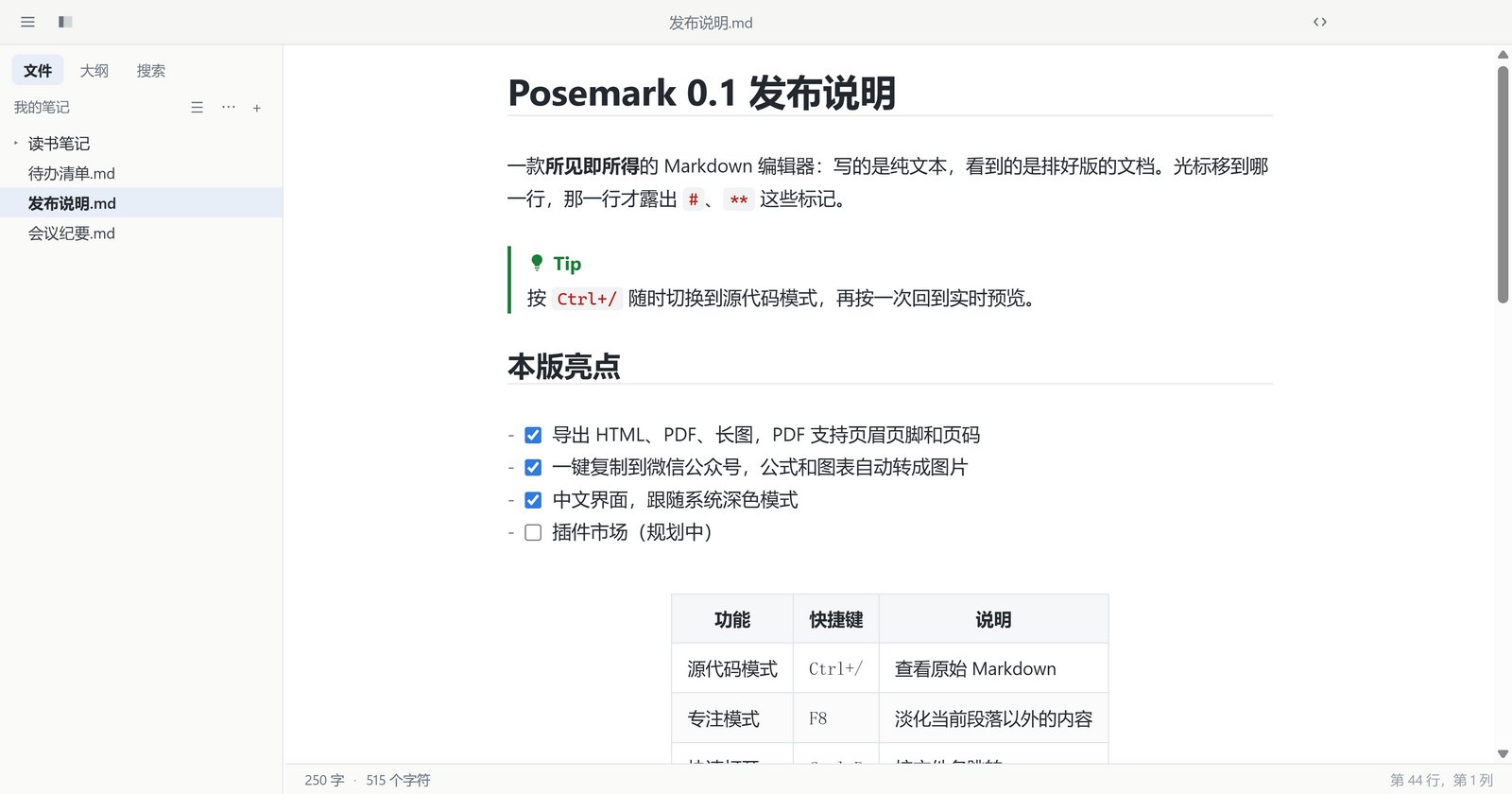Click the scrollbar down arrow
This screenshot has height=794, width=1512.
click(1503, 754)
